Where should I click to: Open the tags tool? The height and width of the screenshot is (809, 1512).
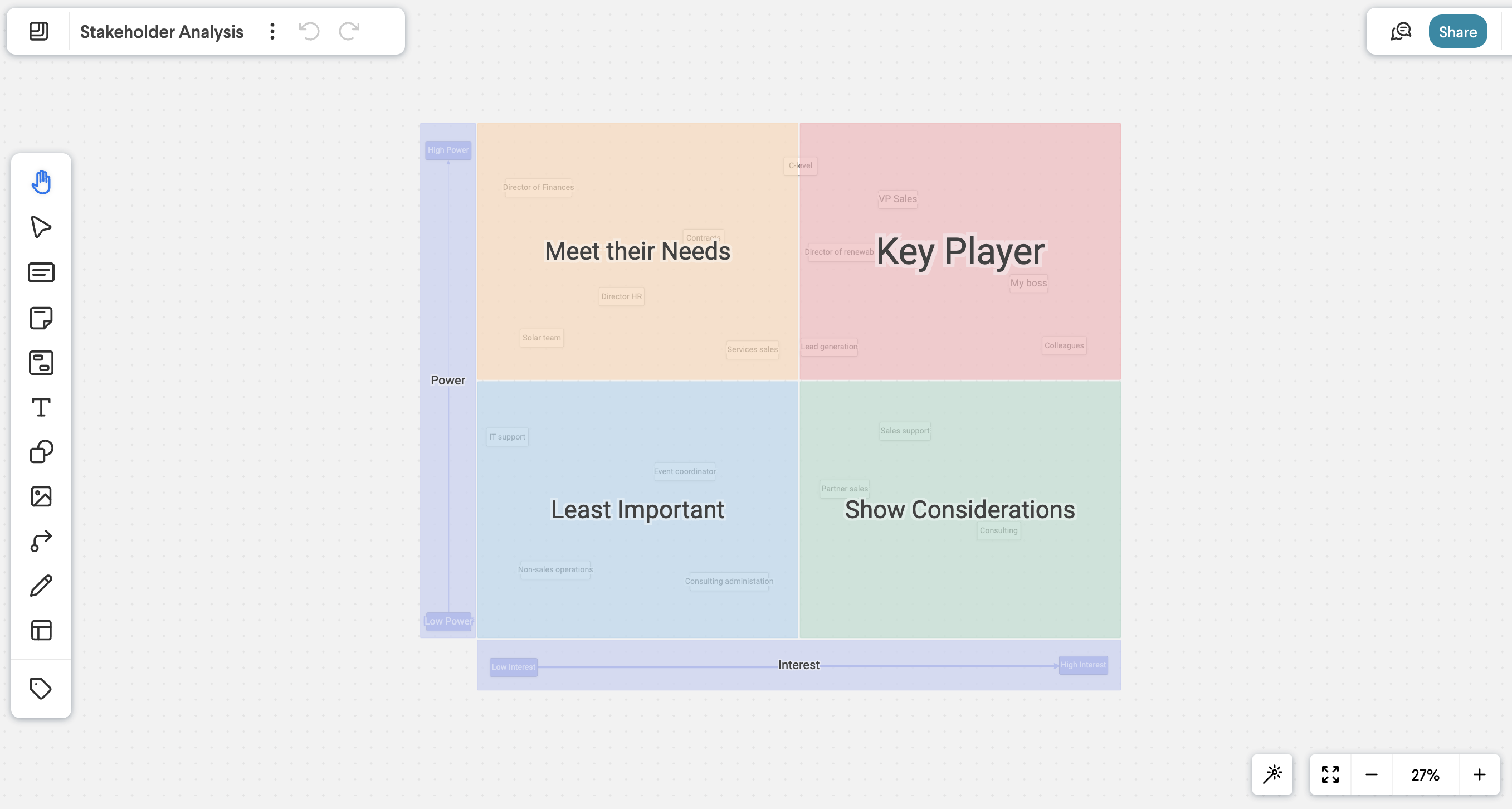click(41, 688)
